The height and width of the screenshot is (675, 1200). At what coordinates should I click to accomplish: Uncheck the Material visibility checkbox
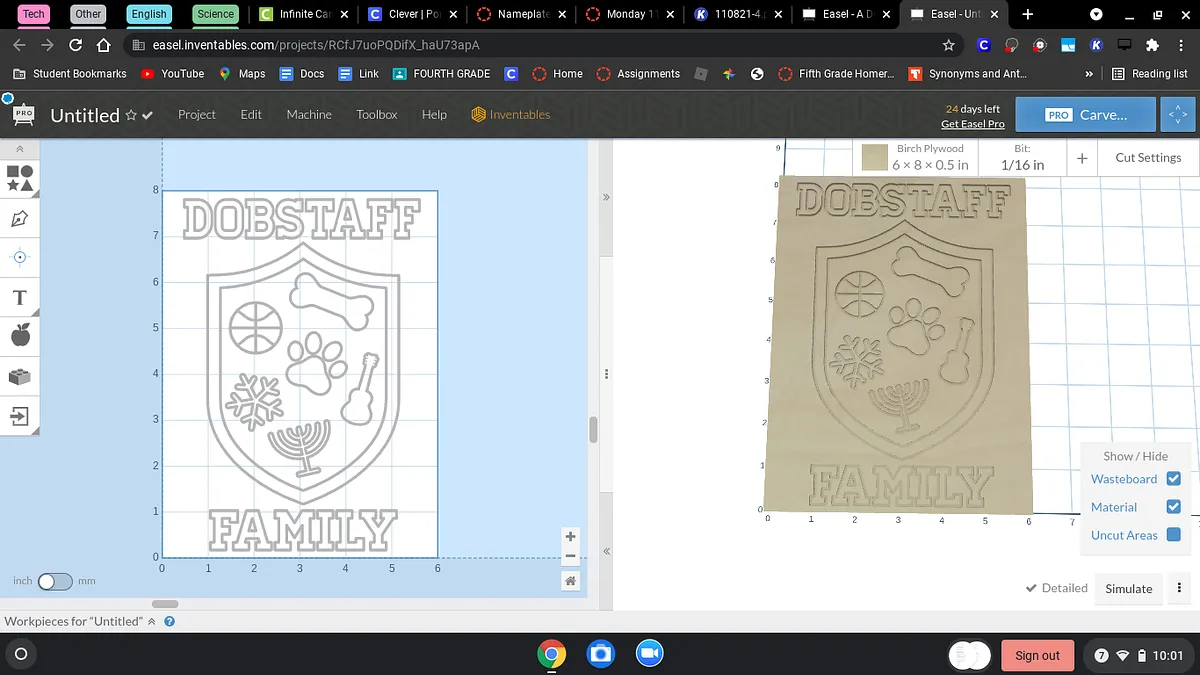1174,507
